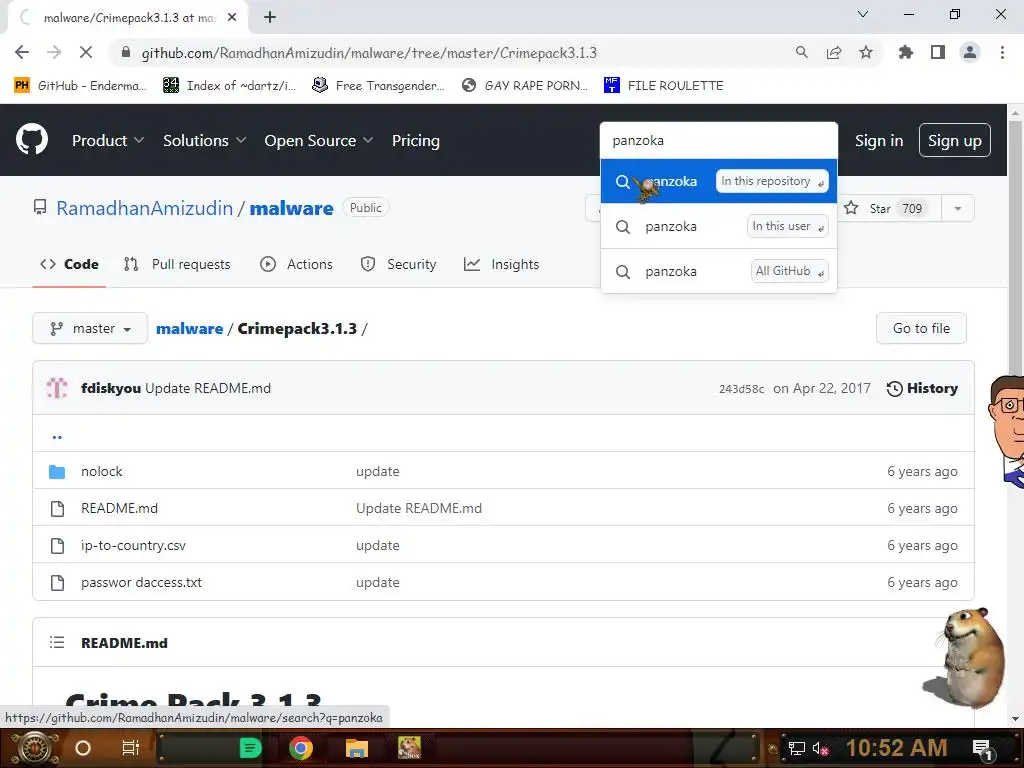
Task: Open README.md file
Action: pyautogui.click(x=120, y=509)
